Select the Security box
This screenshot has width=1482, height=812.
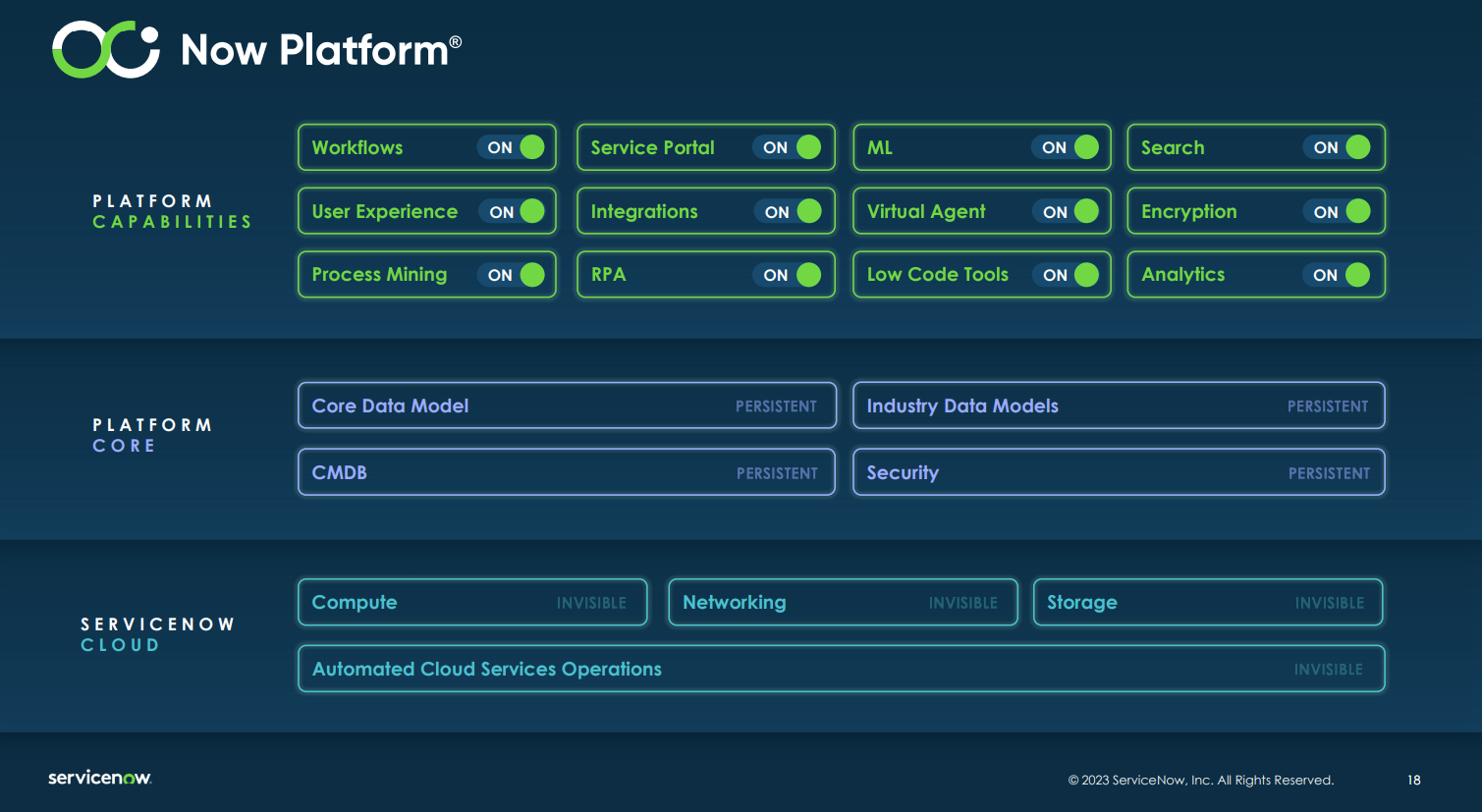click(x=1119, y=472)
